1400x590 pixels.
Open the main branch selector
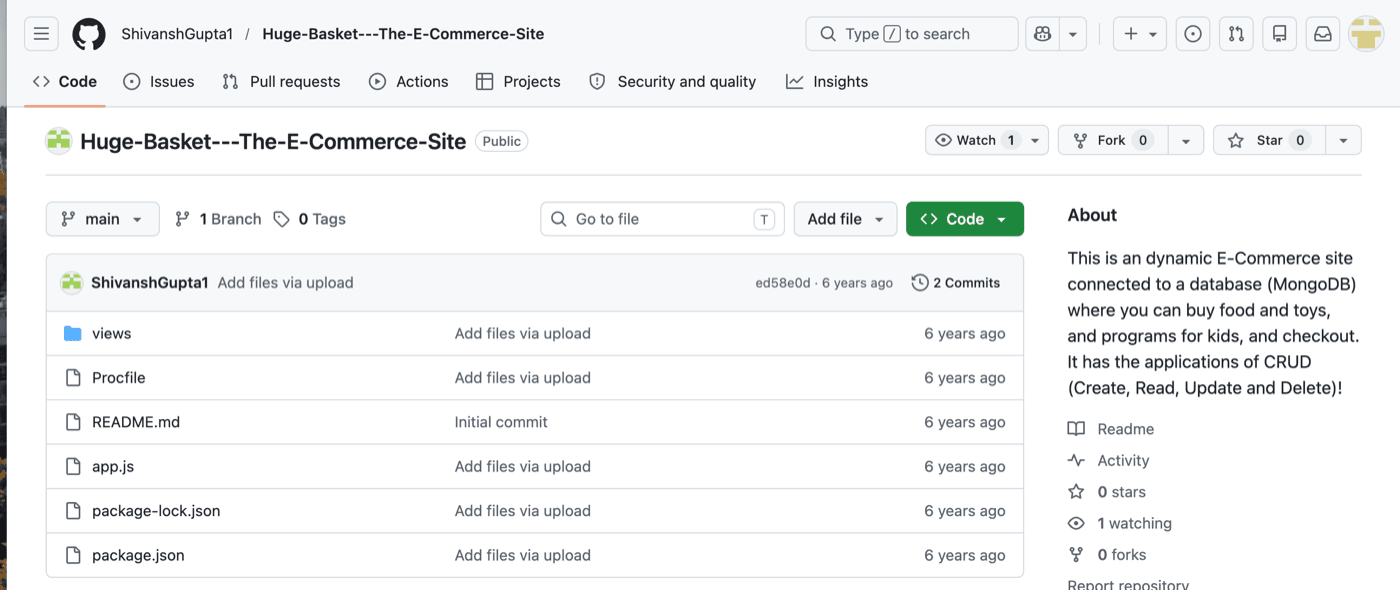click(x=103, y=219)
